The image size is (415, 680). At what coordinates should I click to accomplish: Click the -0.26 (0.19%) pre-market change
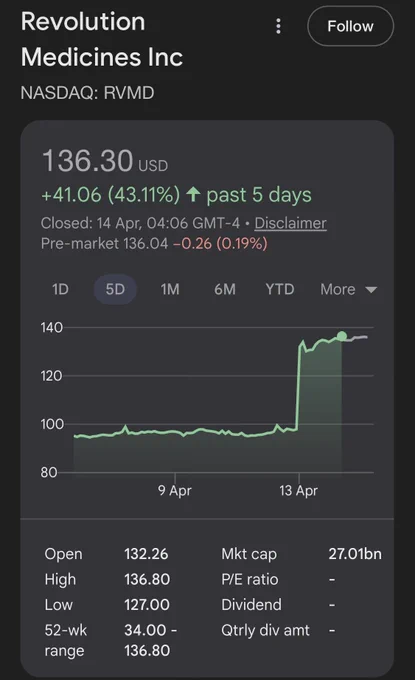pos(220,243)
